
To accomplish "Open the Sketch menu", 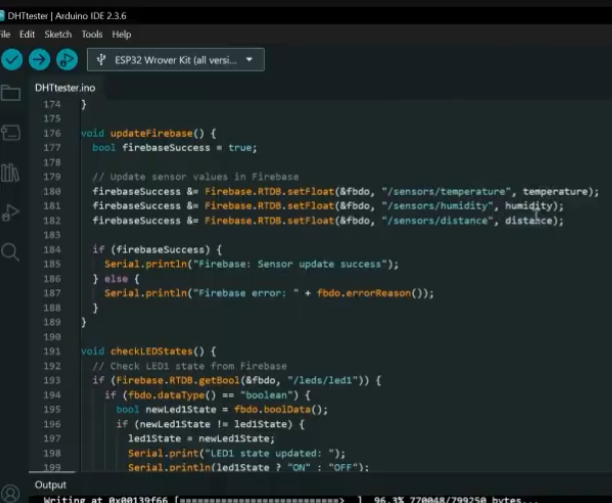I will 58,34.
